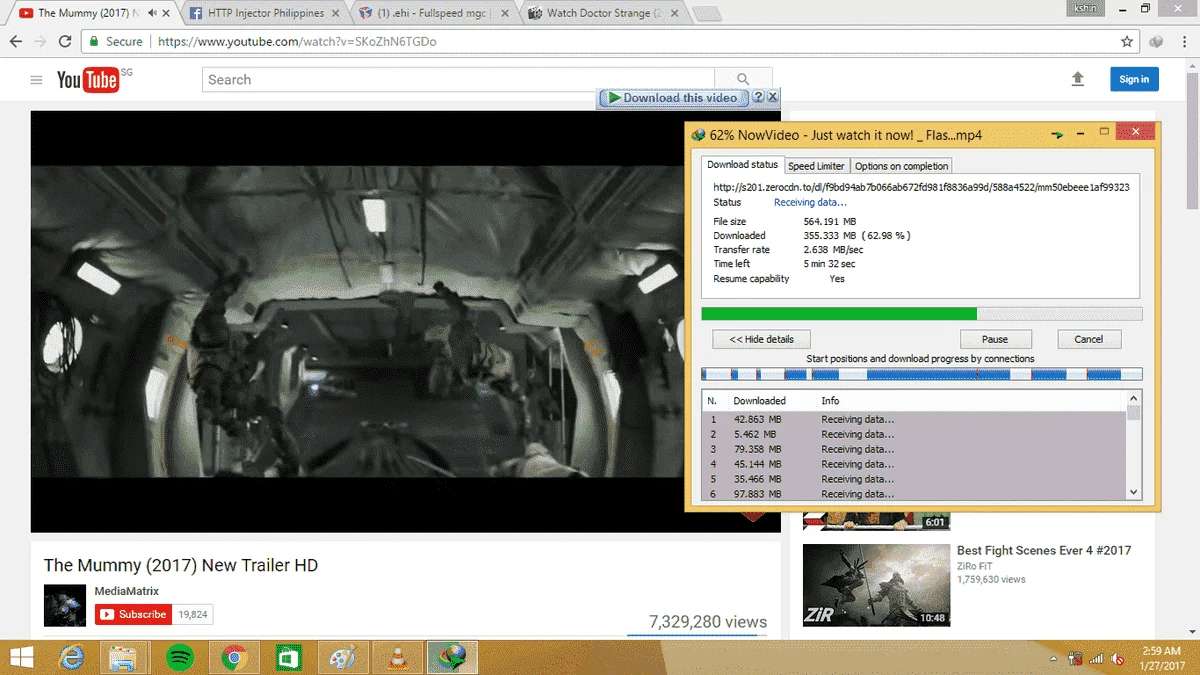The image size is (1200, 675).
Task: Click the Download this video button
Action: pos(673,97)
